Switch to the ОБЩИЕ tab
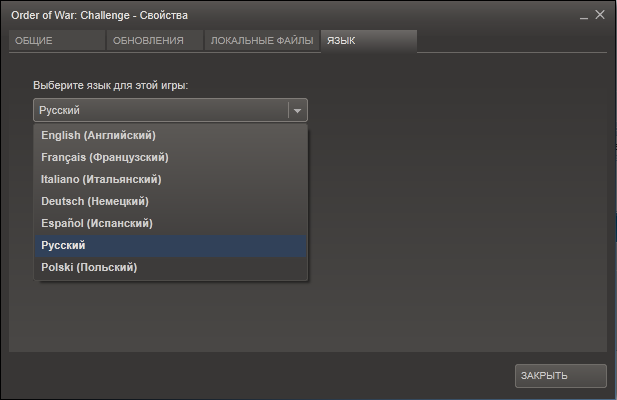Image resolution: width=617 pixels, height=400 pixels. pos(57,41)
